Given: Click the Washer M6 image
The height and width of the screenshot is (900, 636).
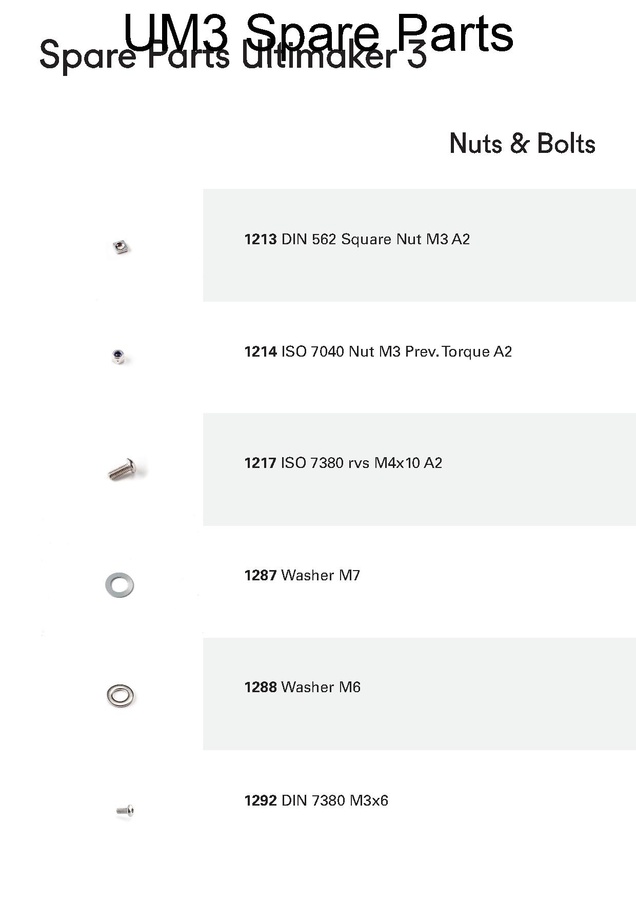Looking at the screenshot, I should coord(121,696).
